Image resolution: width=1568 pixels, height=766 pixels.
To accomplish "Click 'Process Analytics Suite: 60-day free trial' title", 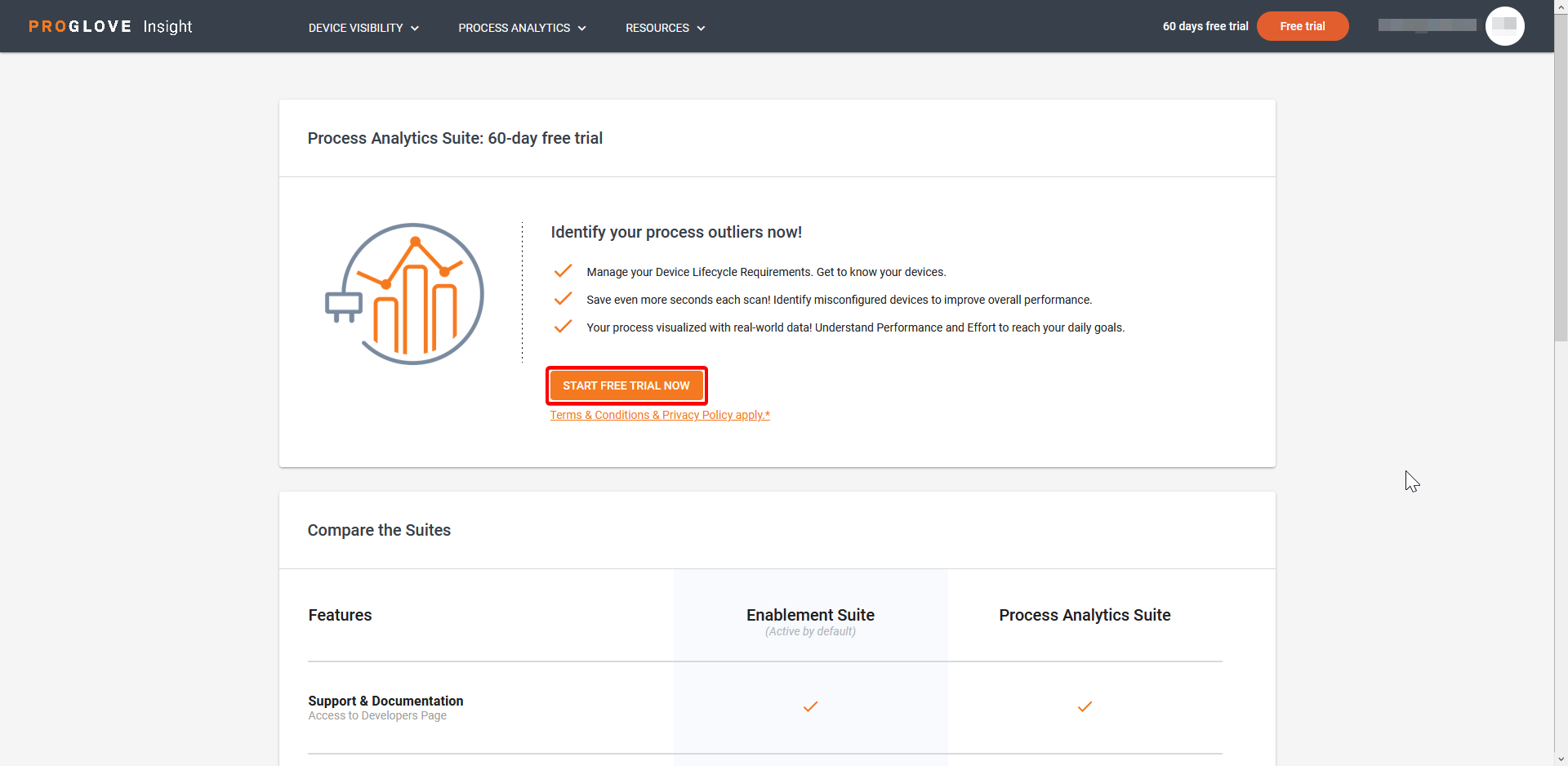I will [x=455, y=138].
